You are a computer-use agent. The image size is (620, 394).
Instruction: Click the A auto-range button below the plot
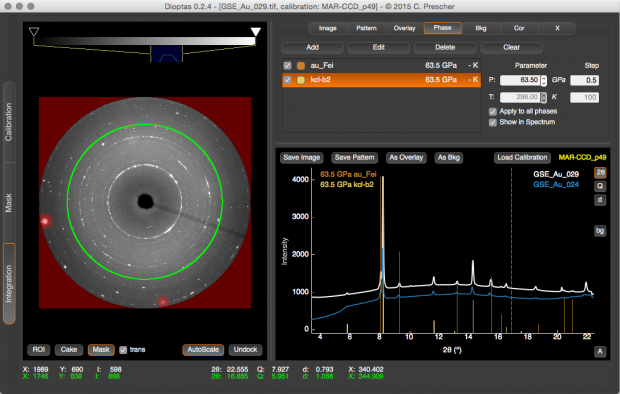[x=600, y=351]
